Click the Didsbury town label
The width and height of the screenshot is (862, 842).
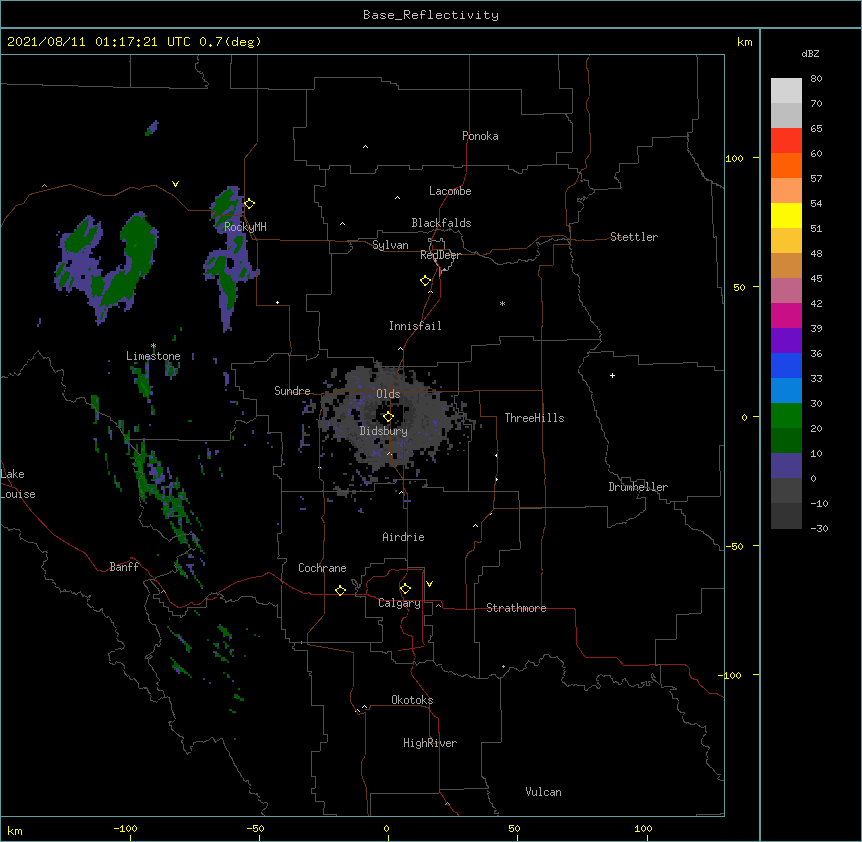click(384, 431)
